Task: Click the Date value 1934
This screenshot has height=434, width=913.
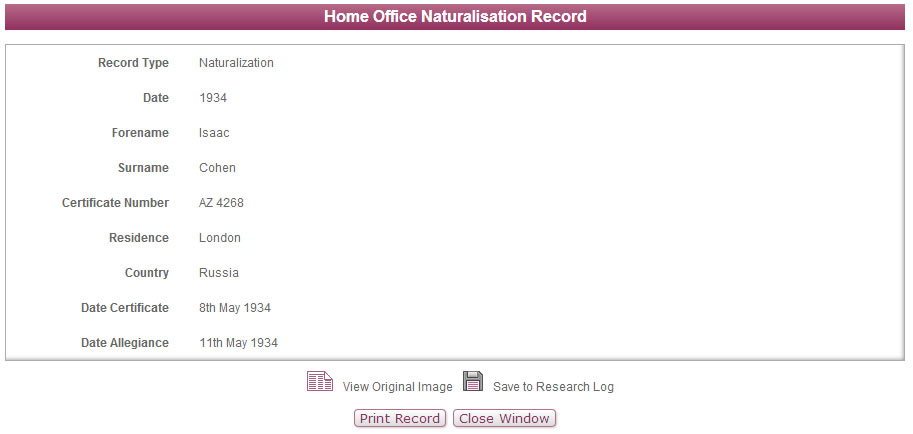Action: click(x=213, y=98)
